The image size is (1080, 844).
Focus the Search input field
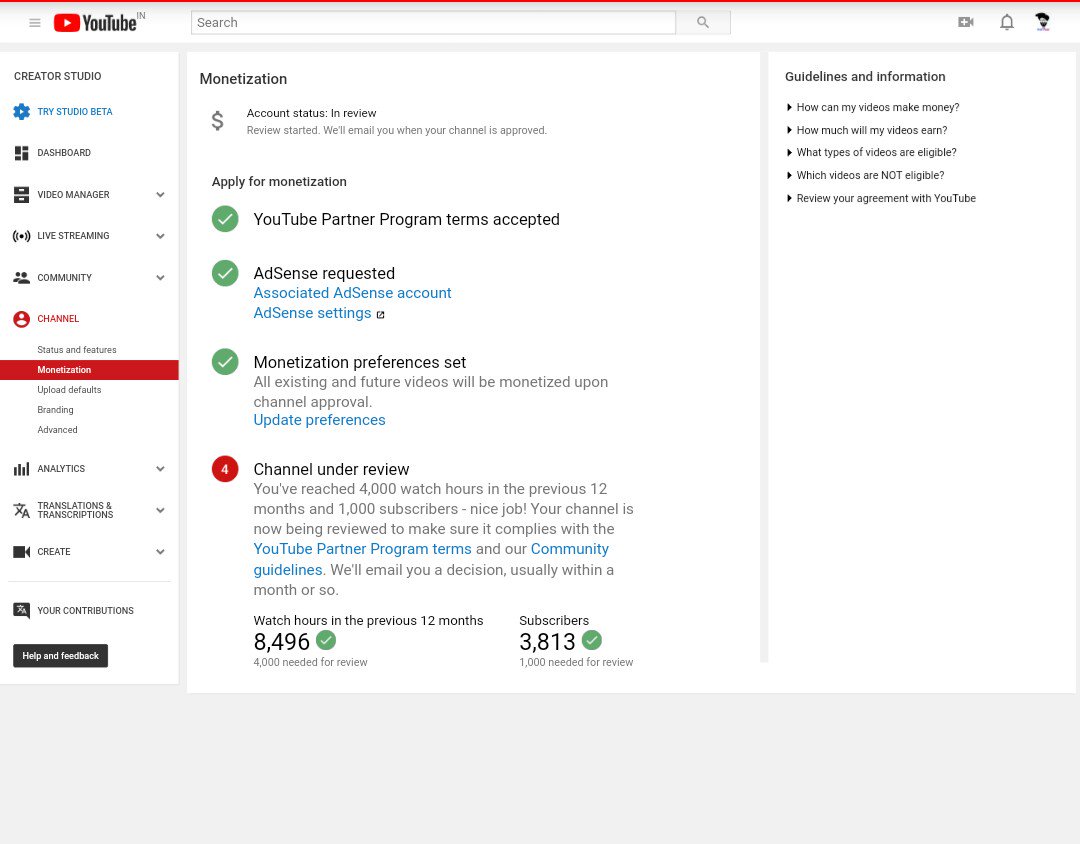(x=433, y=23)
